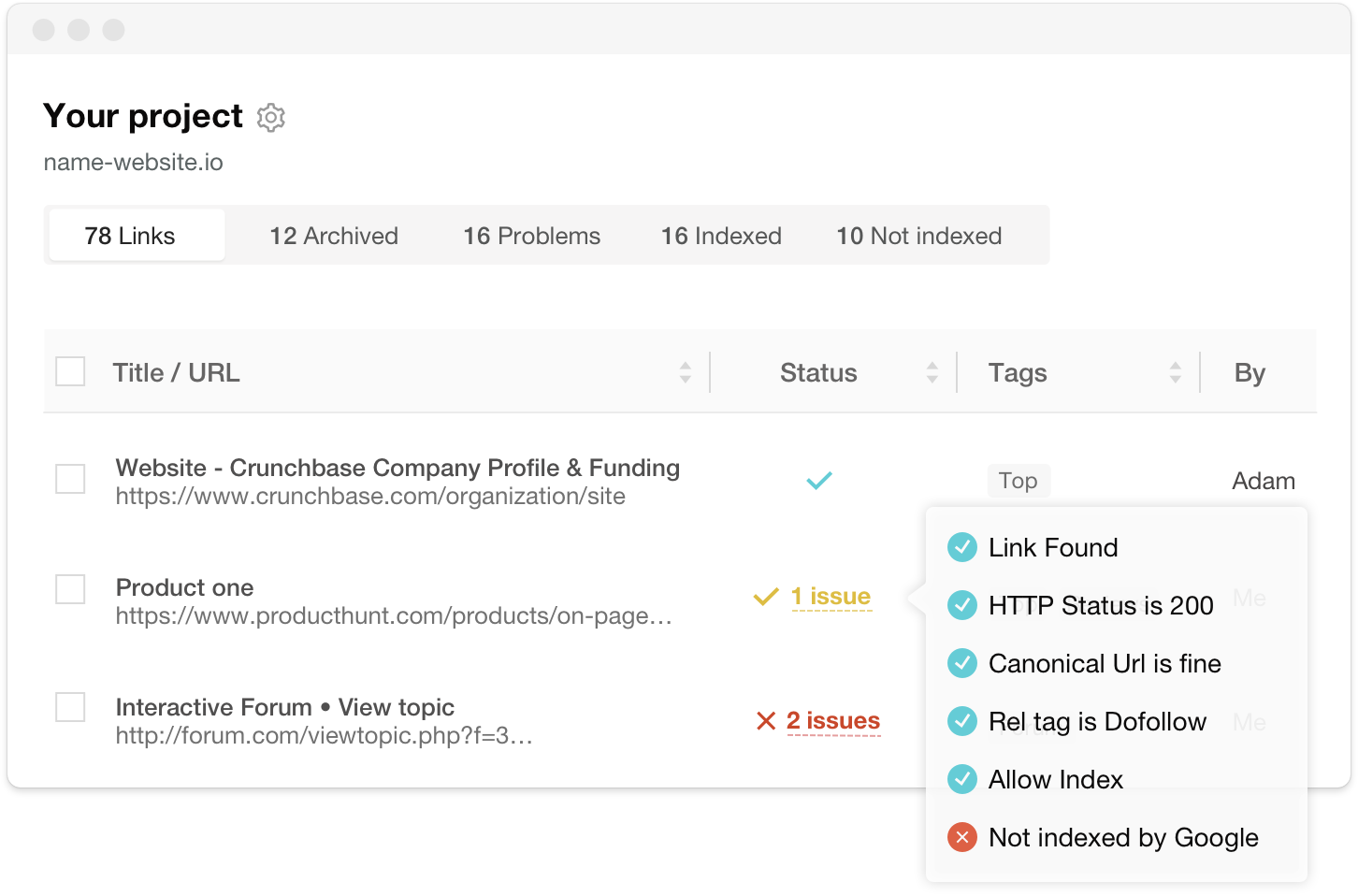Sort by Status column arrows

pyautogui.click(x=932, y=372)
